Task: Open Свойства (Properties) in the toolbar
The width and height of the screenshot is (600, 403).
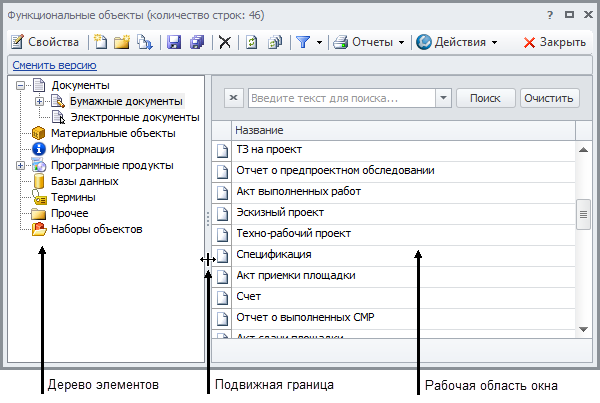Action: click(46, 42)
